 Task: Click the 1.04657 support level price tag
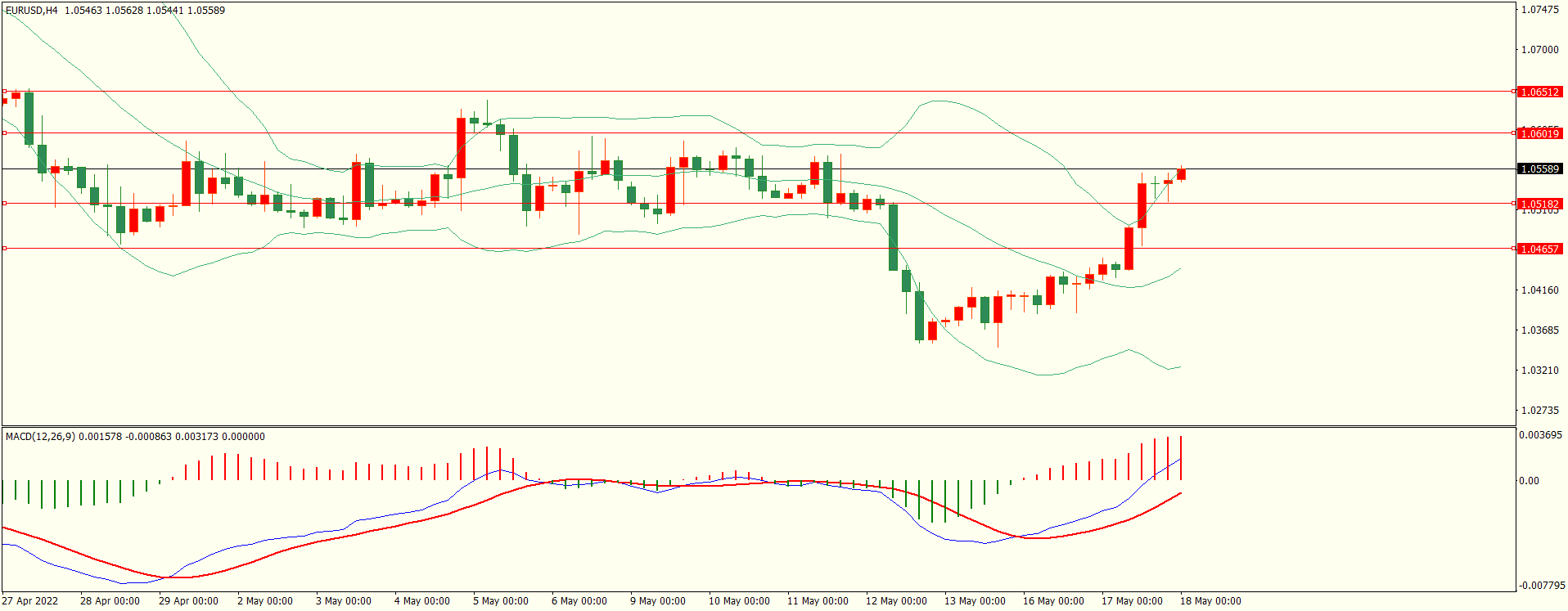click(1539, 249)
